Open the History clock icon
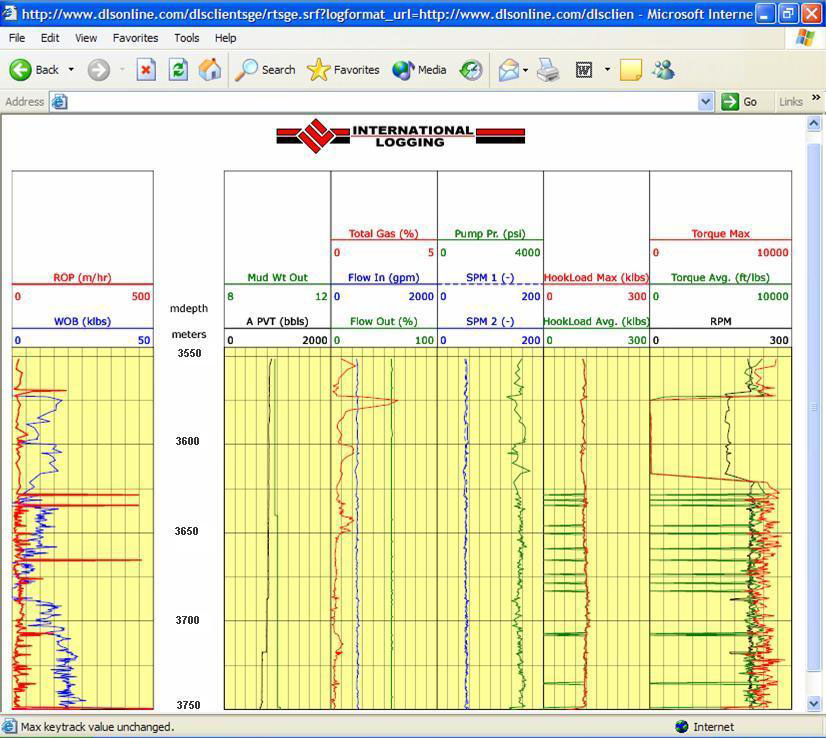The image size is (826, 738). click(x=470, y=70)
